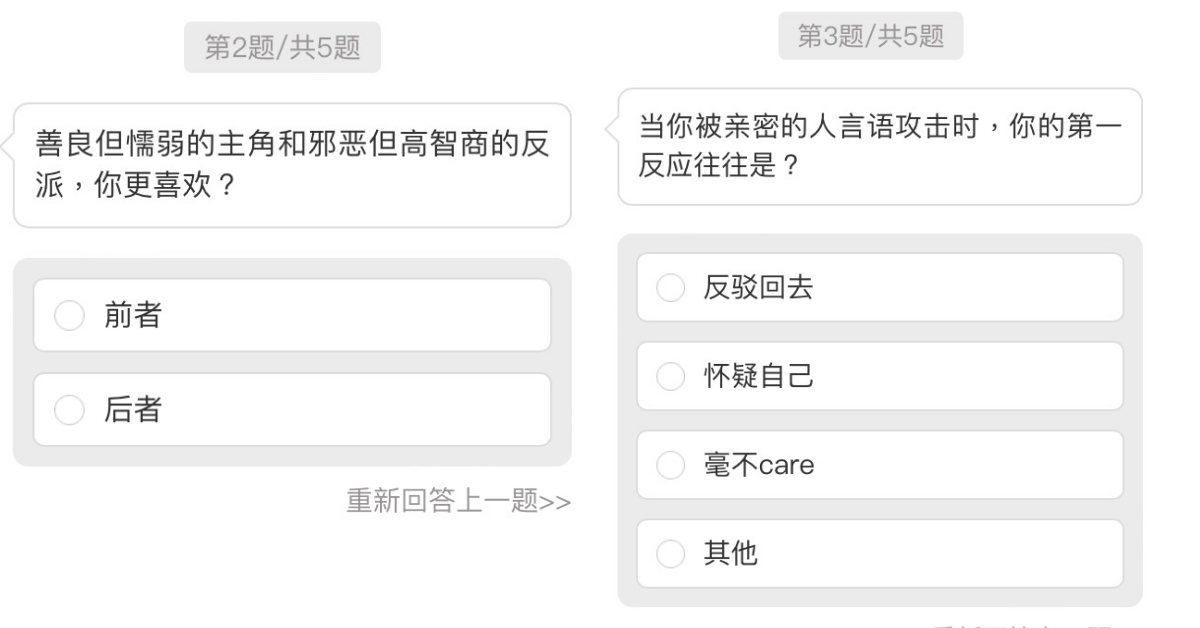Select the 前者 radio button
Viewport: 1200px width, 628px height.
point(69,316)
